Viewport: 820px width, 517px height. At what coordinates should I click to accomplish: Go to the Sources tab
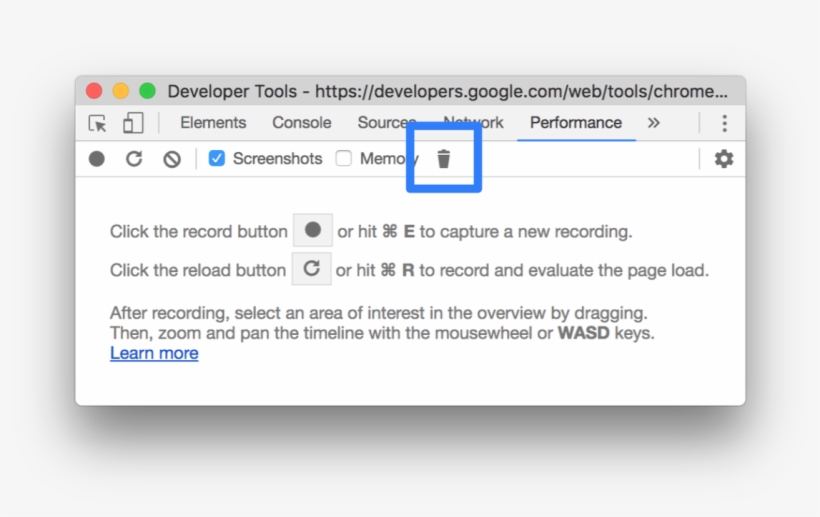tap(386, 123)
